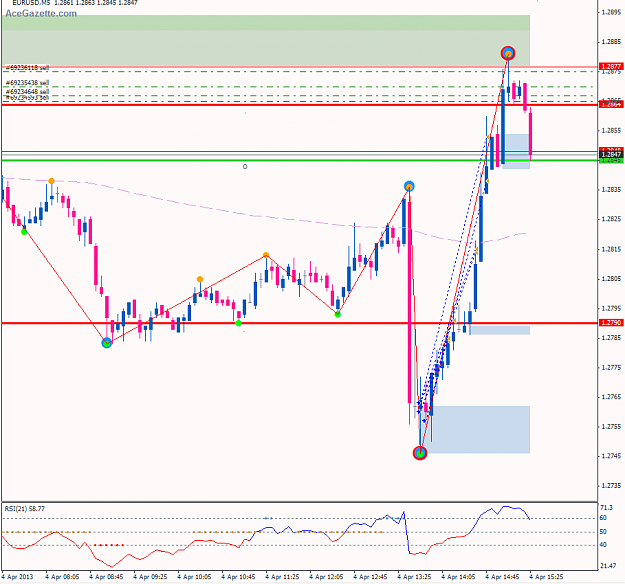Click the 1.2745 price axis value
This screenshot has height=584, width=625.
[x=611, y=456]
